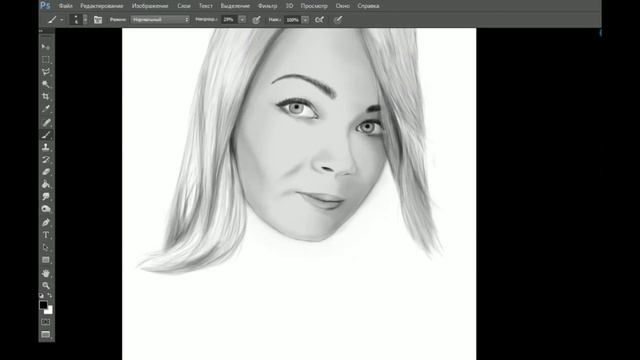The height and width of the screenshot is (360, 640).
Task: Swap foreground and background colors
Action: pyautogui.click(x=50, y=295)
